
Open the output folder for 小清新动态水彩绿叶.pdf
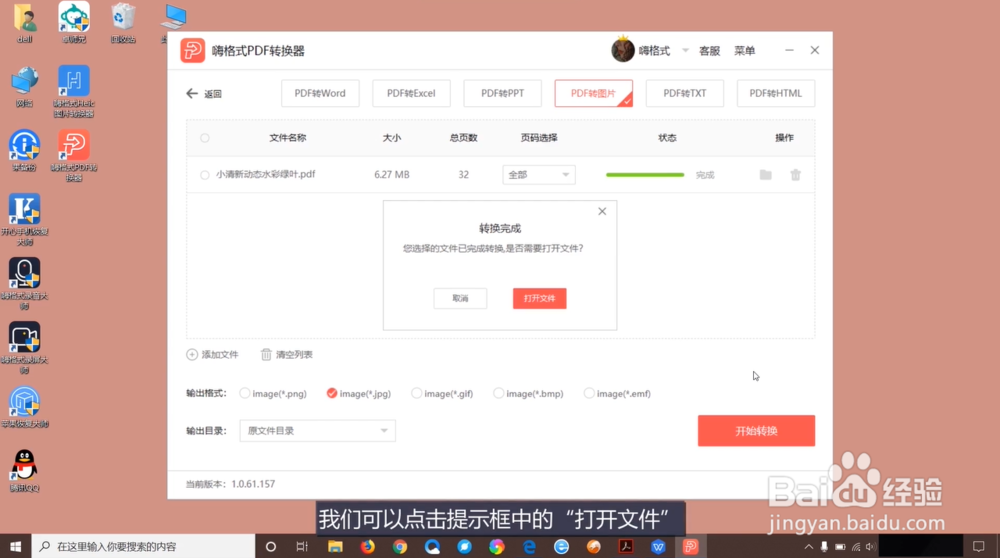[x=765, y=175]
